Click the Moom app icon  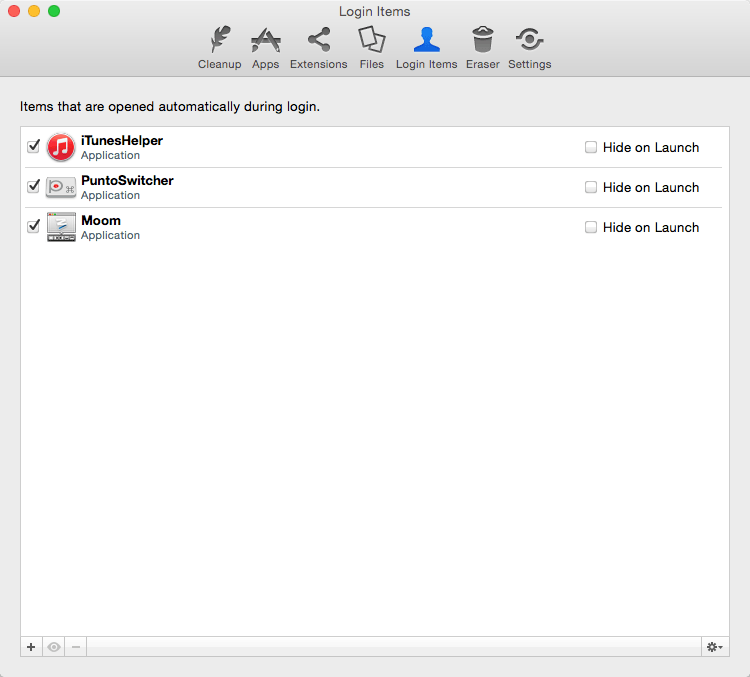point(61,227)
